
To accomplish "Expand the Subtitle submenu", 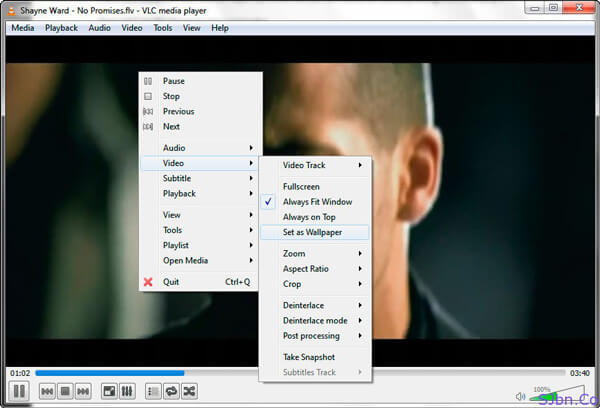I will tap(201, 178).
